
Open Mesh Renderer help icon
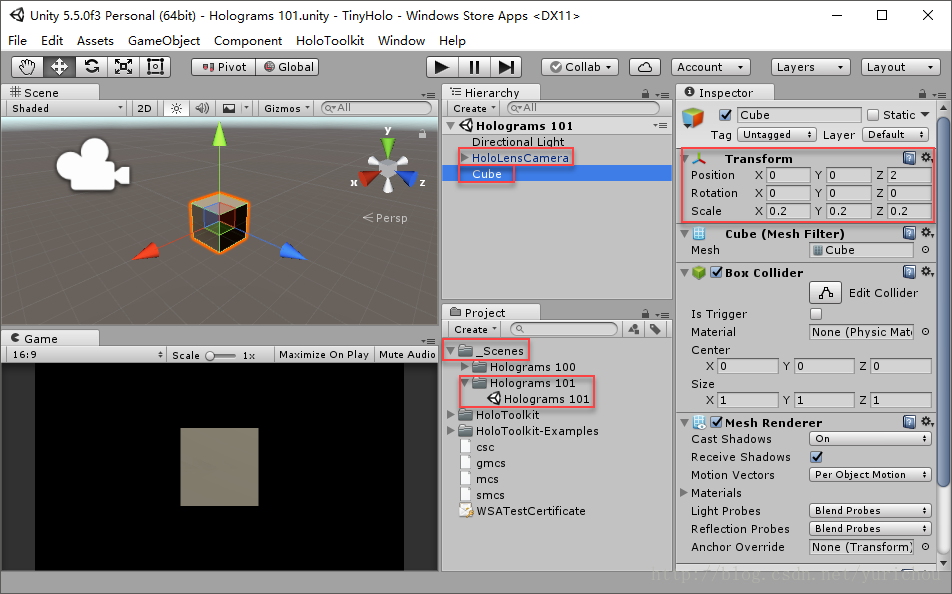(x=909, y=422)
